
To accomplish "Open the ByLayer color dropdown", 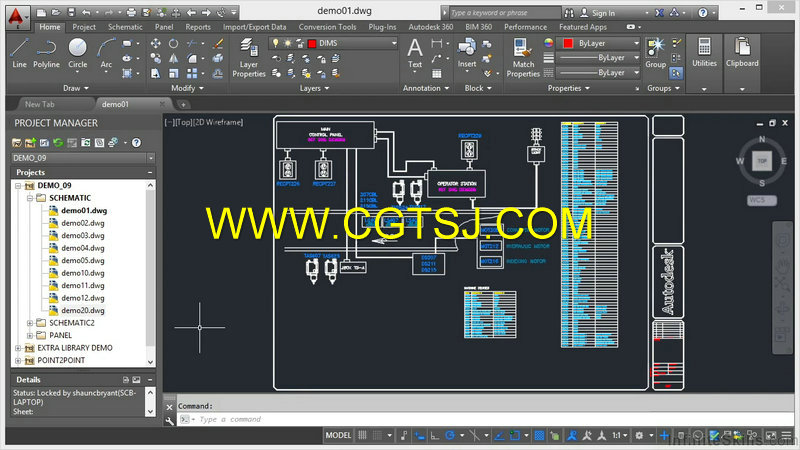I will pos(636,43).
